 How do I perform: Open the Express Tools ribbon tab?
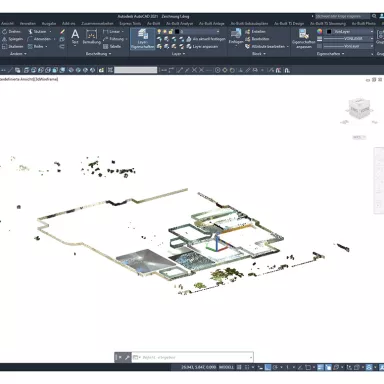point(130,24)
